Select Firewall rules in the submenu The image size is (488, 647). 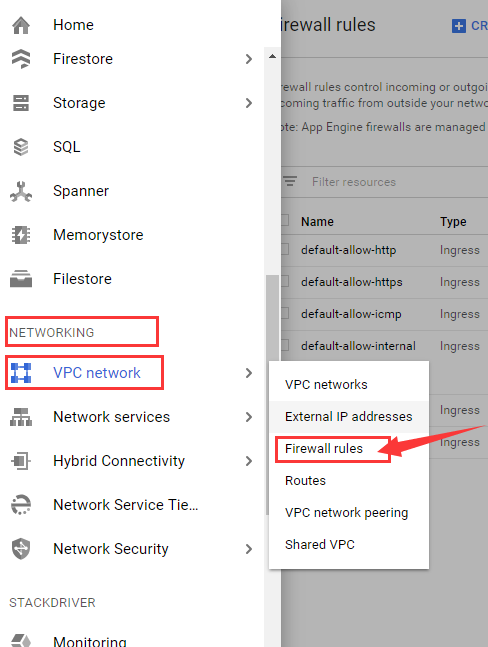pyautogui.click(x=324, y=449)
